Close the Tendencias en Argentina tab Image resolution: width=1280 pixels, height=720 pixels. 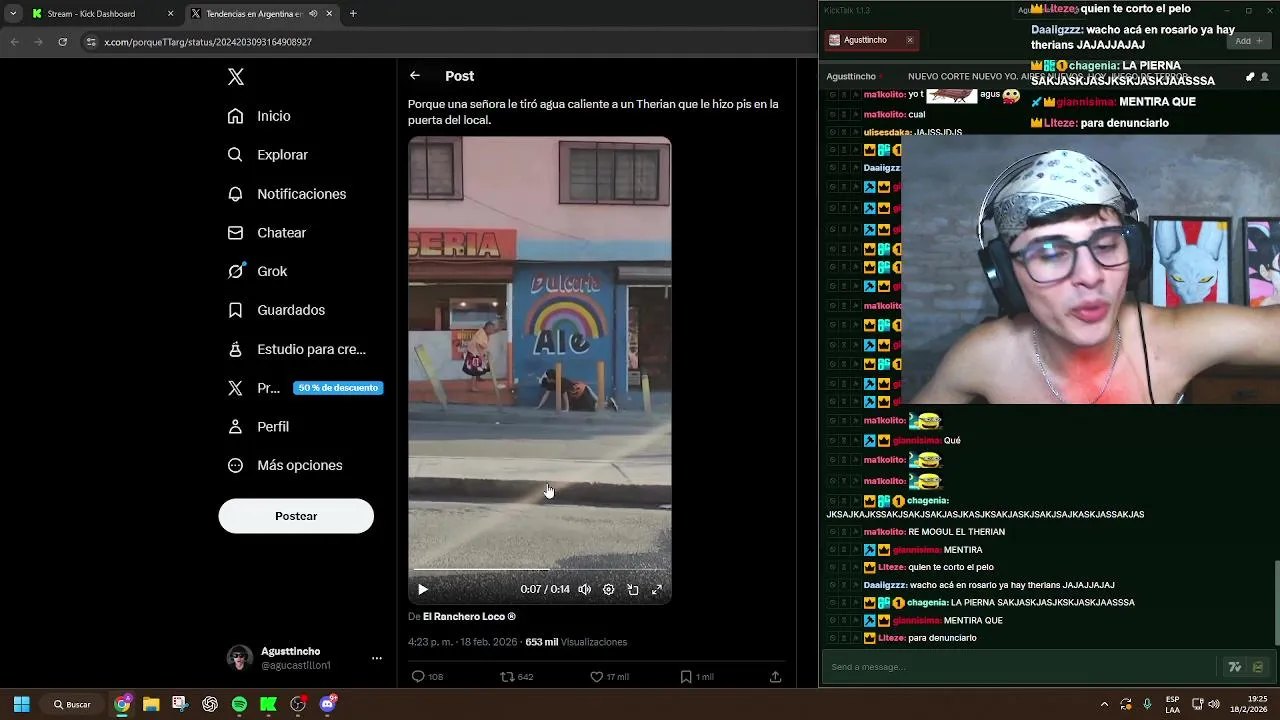point(329,14)
